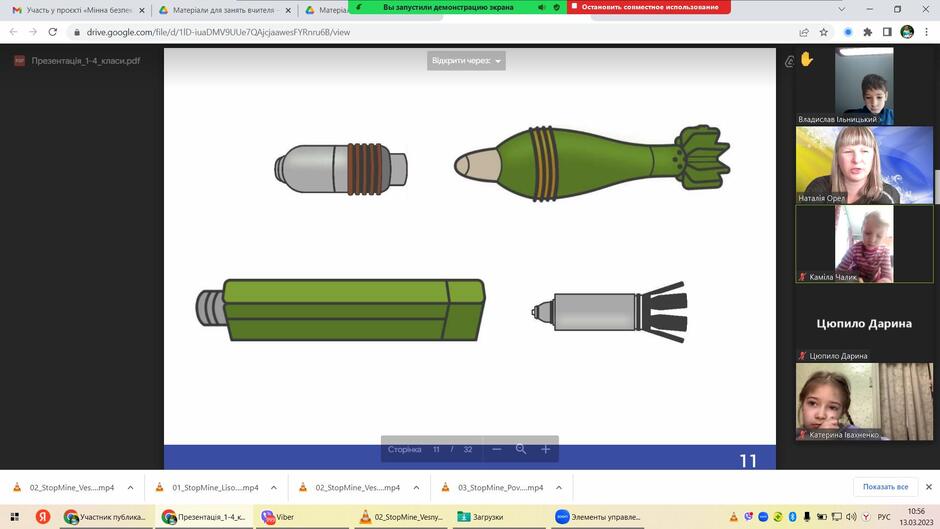Viewport: 940px width, 529px height.
Task: Open the Extensions puzzle-piece menu
Action: pos(867,32)
